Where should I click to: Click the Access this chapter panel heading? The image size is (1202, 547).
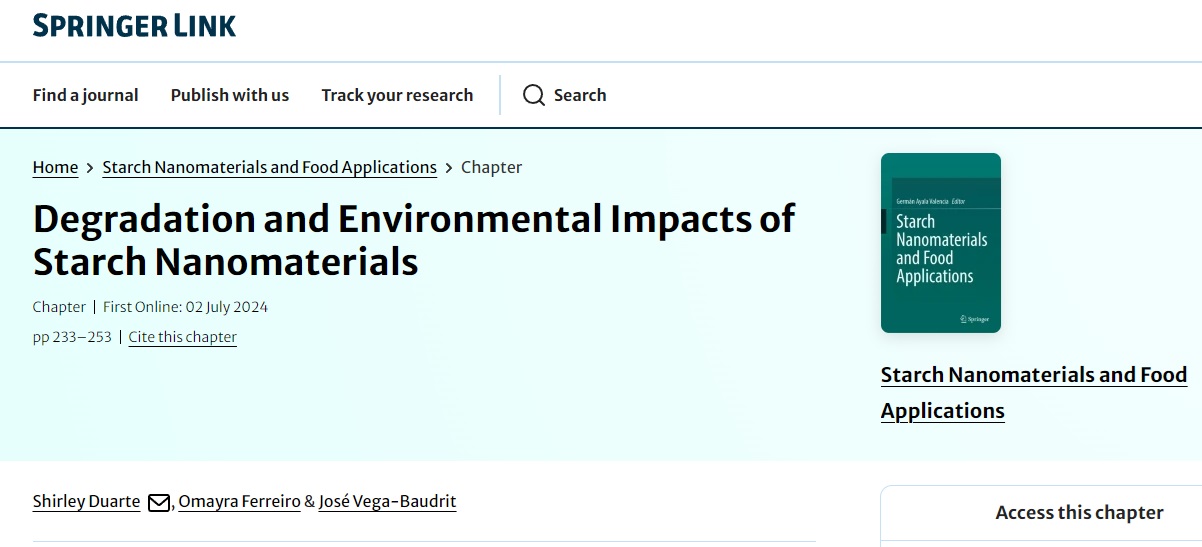(1079, 512)
